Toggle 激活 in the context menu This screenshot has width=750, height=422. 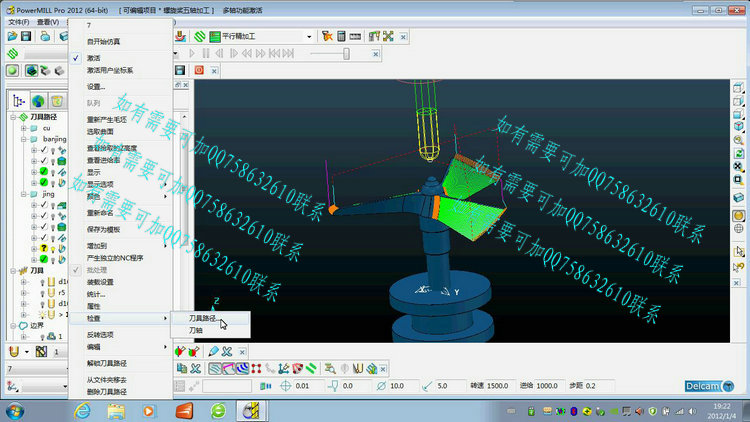pos(94,58)
